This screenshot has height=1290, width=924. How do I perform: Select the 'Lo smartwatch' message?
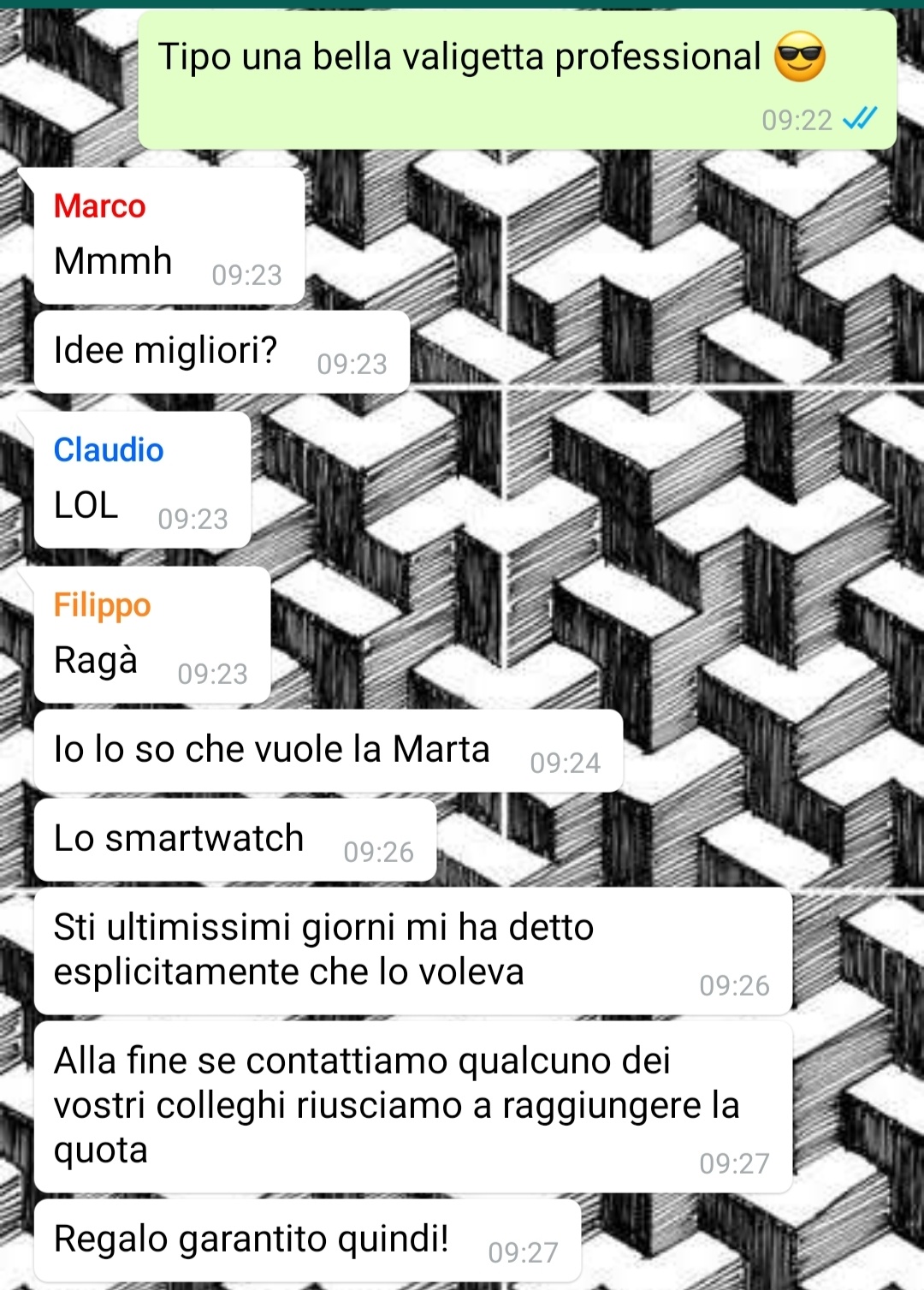point(235,840)
